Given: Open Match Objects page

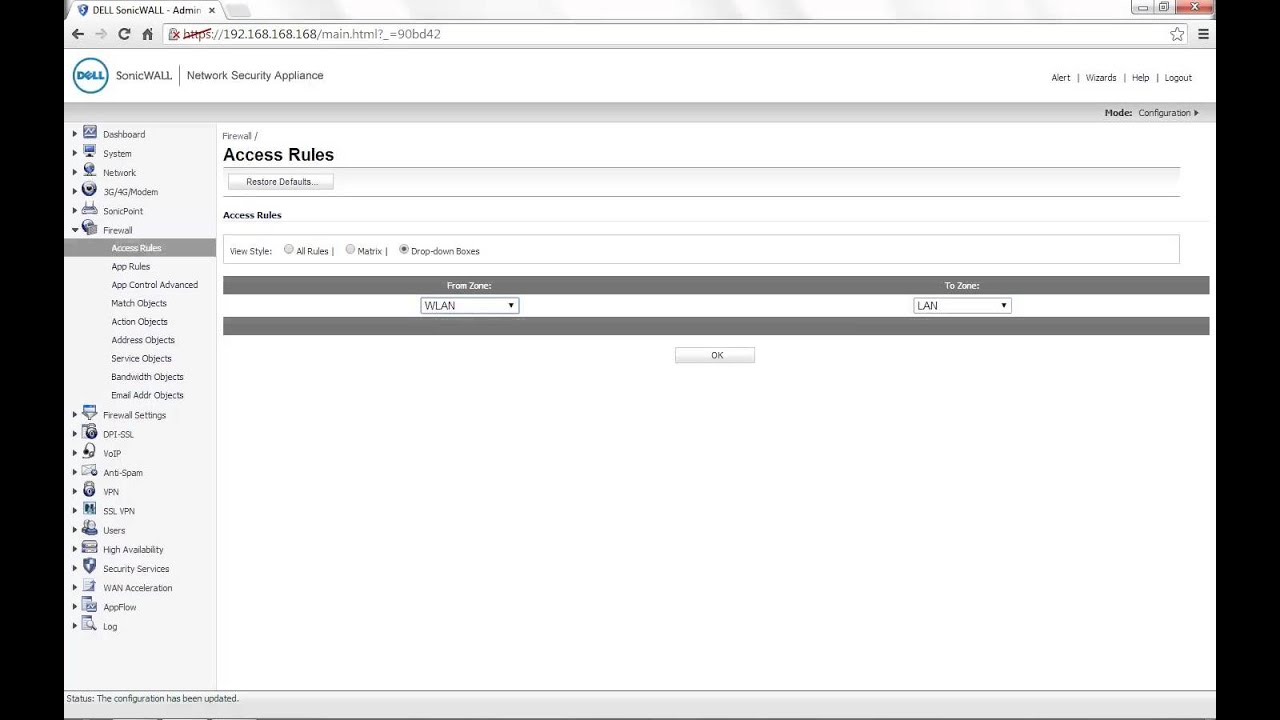Looking at the screenshot, I should click(139, 303).
